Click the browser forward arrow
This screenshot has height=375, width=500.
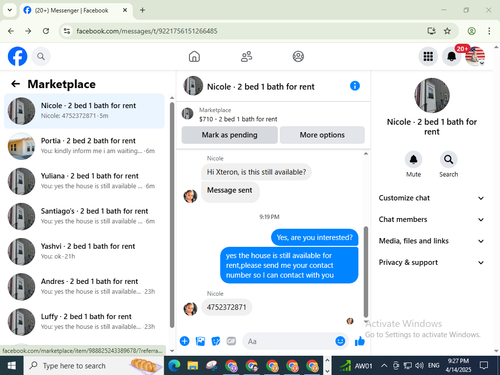click(x=28, y=31)
